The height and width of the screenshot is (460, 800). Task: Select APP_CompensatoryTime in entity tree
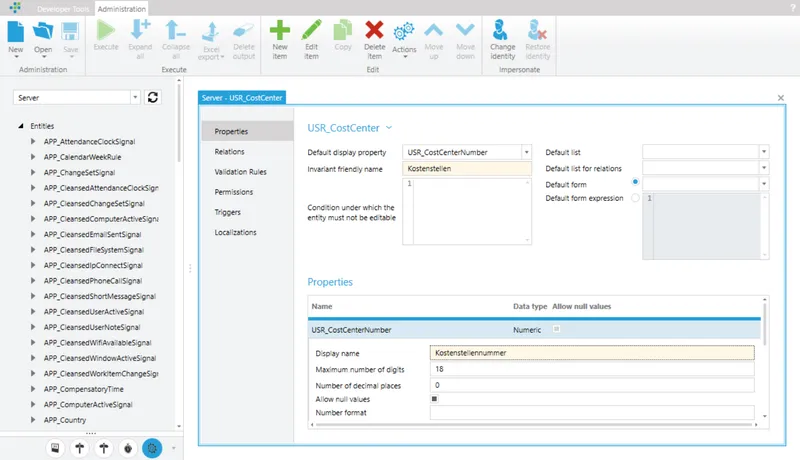pyautogui.click(x=84, y=388)
